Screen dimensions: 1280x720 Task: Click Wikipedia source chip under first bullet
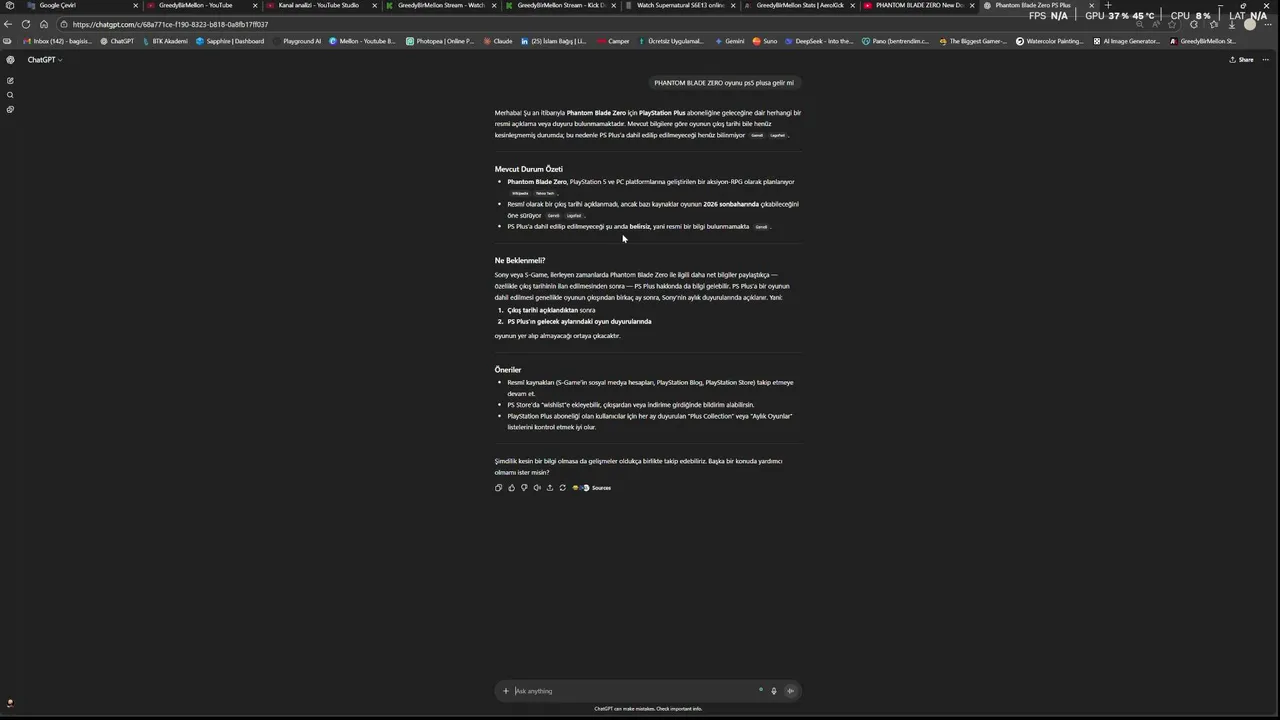pyautogui.click(x=520, y=193)
